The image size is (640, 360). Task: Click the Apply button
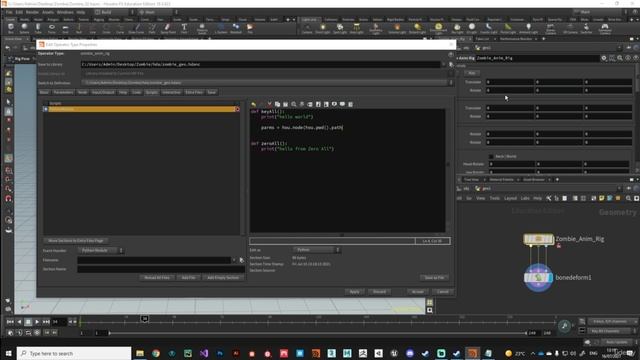coord(354,292)
